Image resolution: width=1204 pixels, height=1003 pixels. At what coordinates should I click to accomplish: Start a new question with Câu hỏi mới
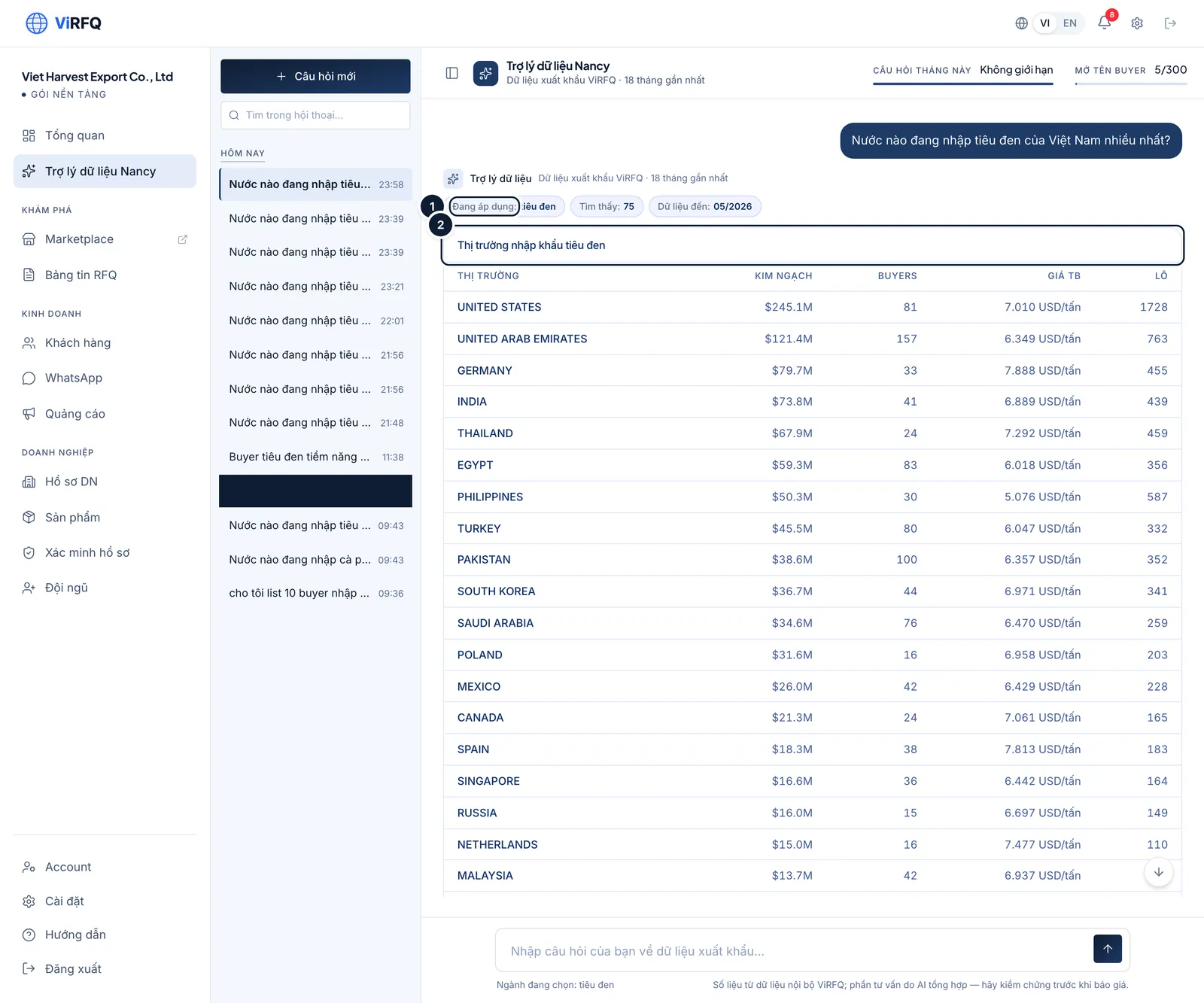(315, 76)
